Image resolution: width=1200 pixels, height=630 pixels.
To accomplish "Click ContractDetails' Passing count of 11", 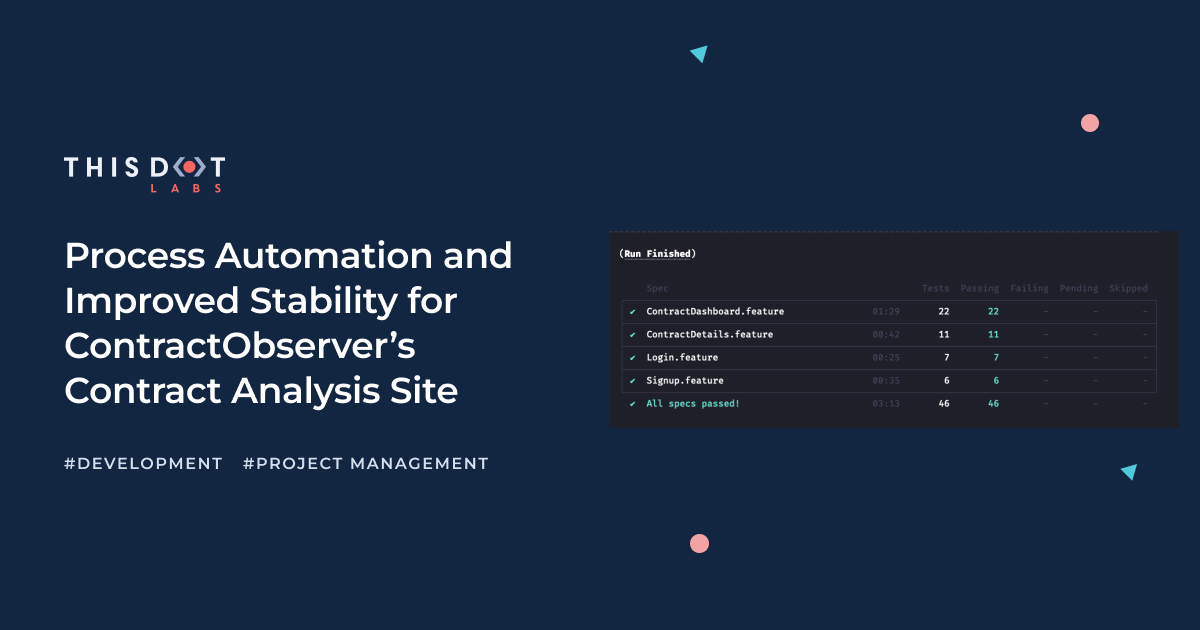I will click(x=993, y=334).
